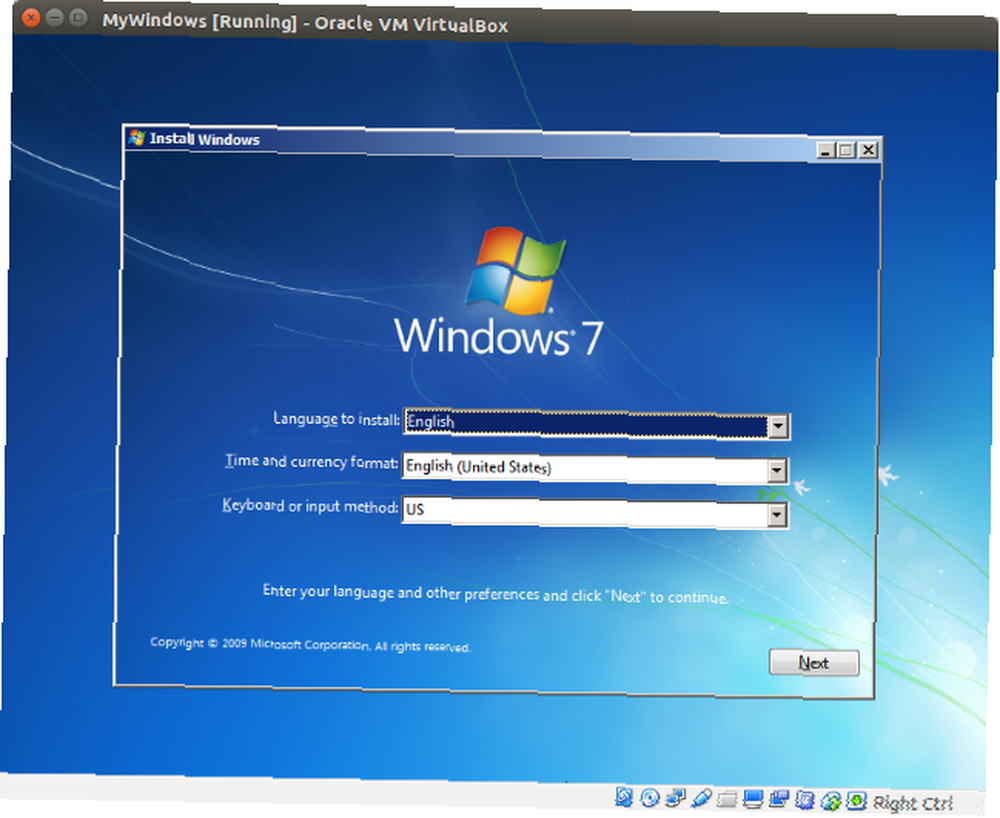
Task: Click the display monitor status icon
Action: coord(753,799)
